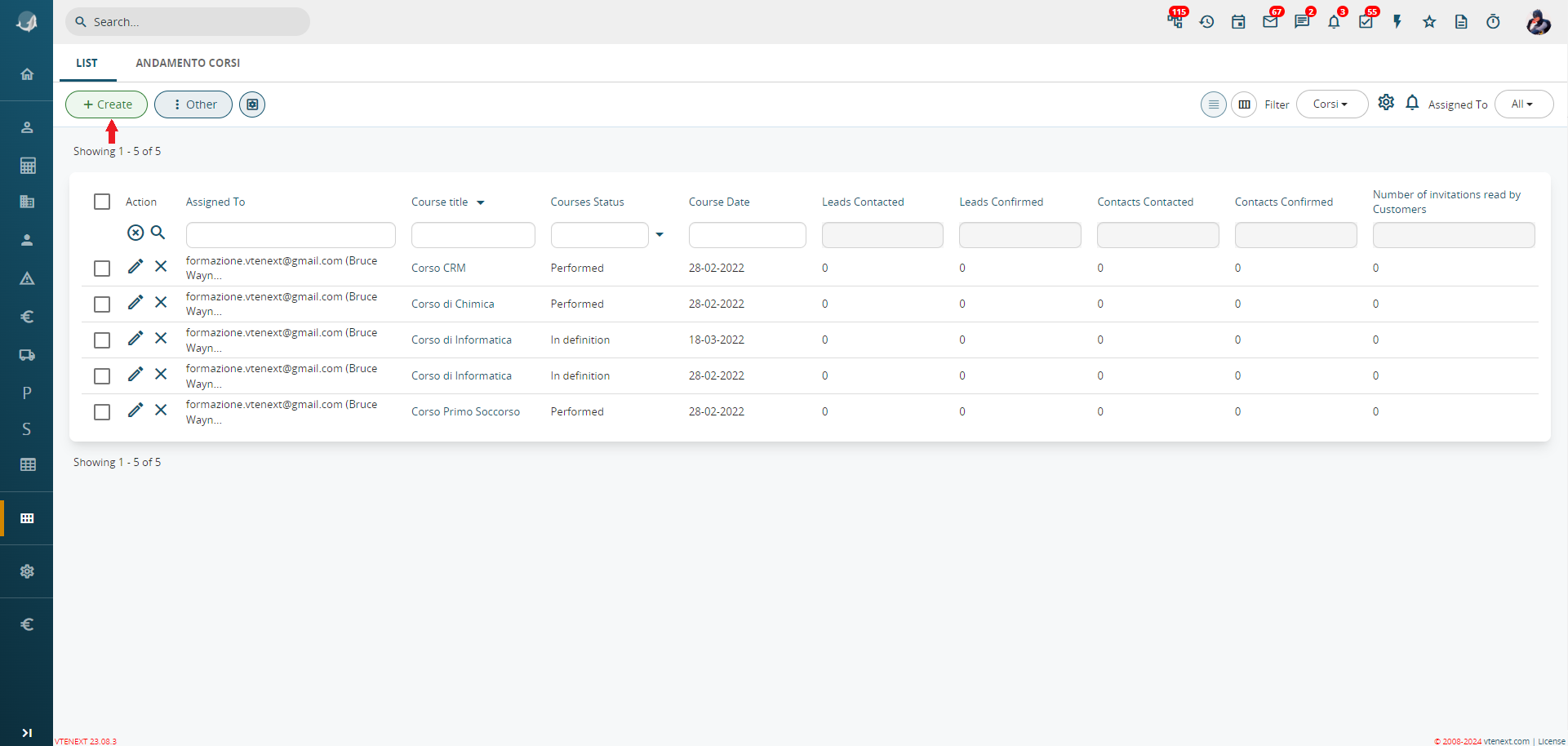Sort by Courses Status column header
Image resolution: width=1568 pixels, height=746 pixels.
pos(587,202)
